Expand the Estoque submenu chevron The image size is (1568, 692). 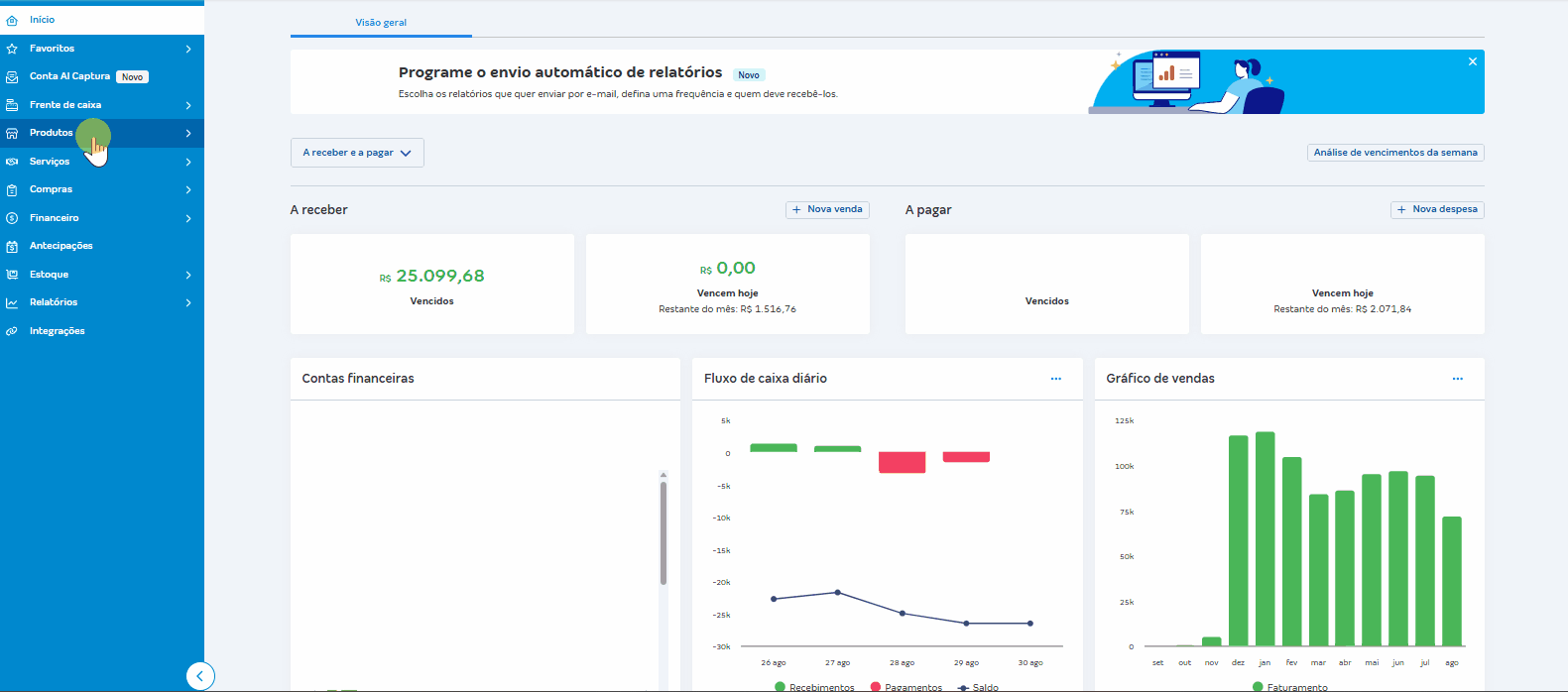tap(188, 275)
